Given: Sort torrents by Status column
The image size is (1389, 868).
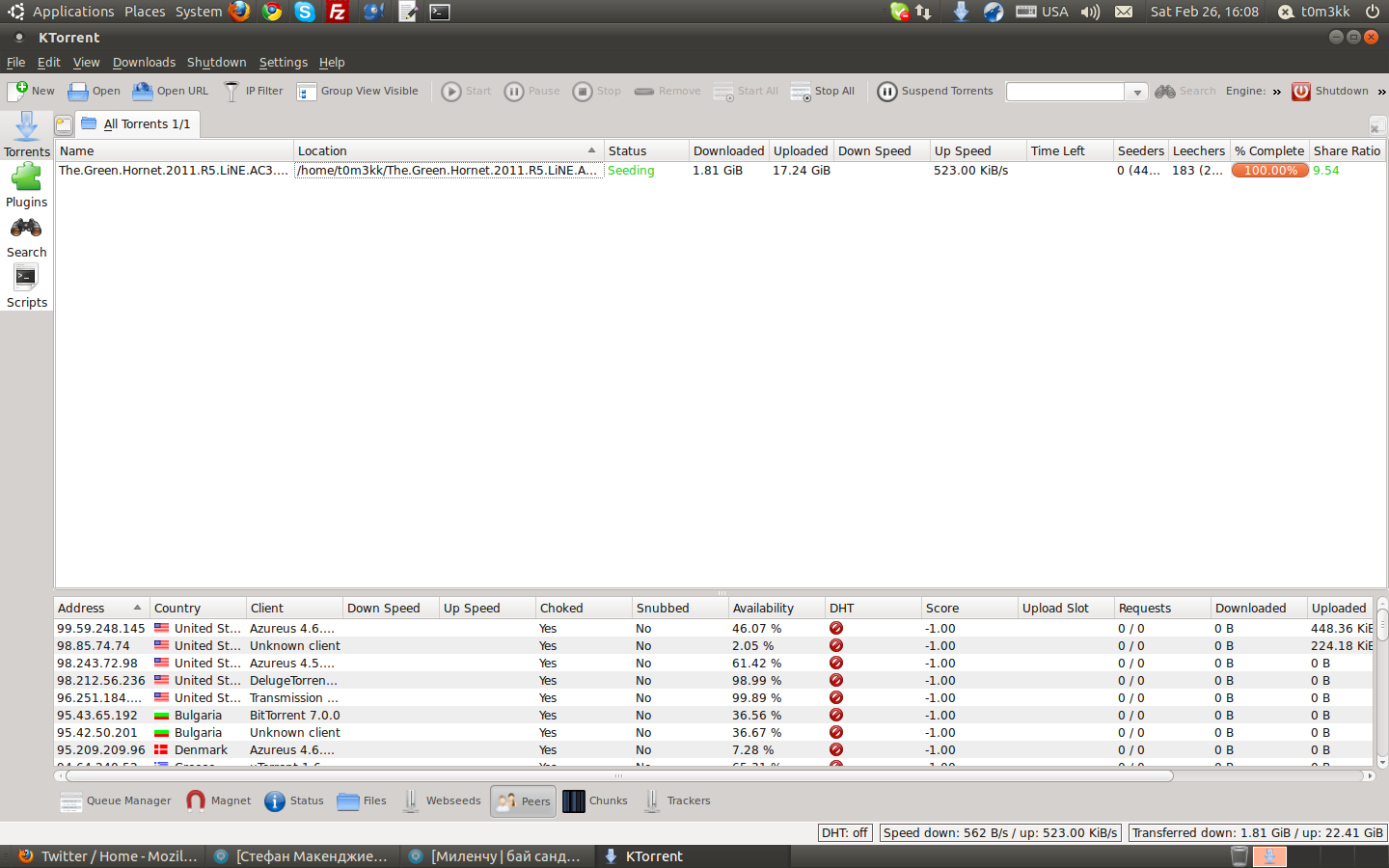Looking at the screenshot, I should (x=646, y=151).
